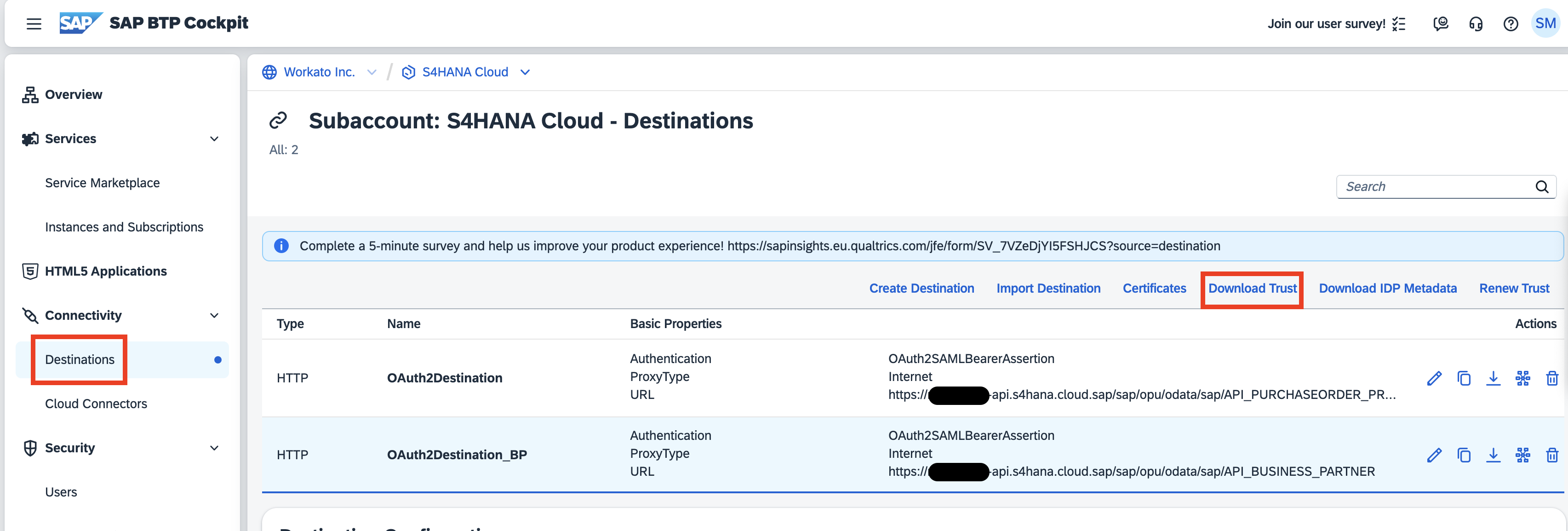The image size is (1568, 531).
Task: Click clone icon for OAuth2Destination_BP
Action: pos(1463,455)
